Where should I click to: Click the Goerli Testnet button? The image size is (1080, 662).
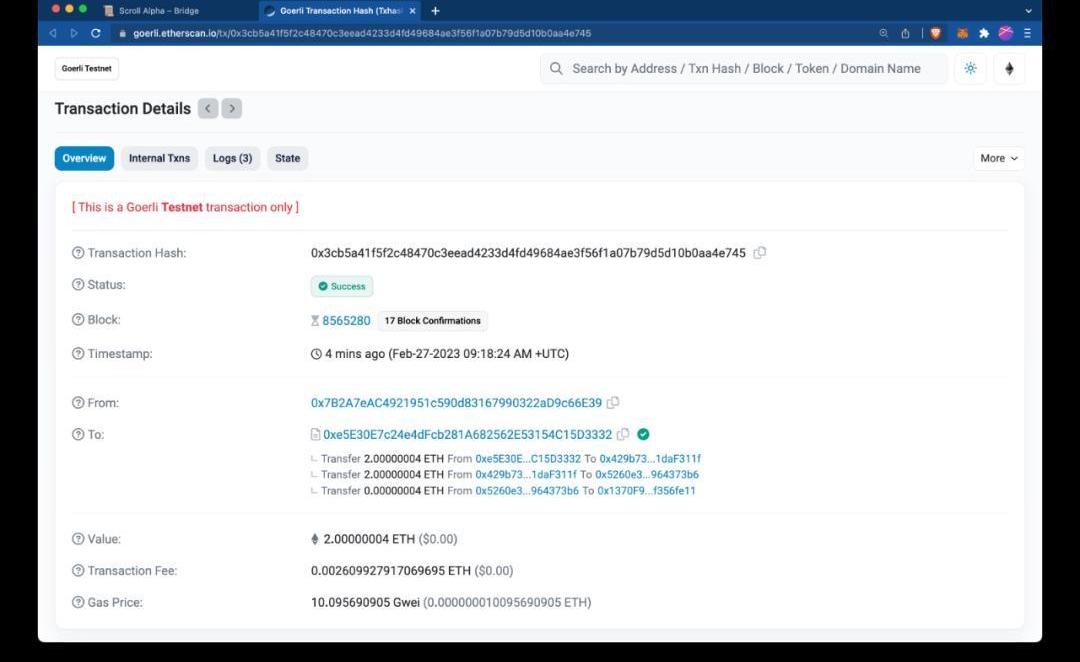[x=87, y=69]
